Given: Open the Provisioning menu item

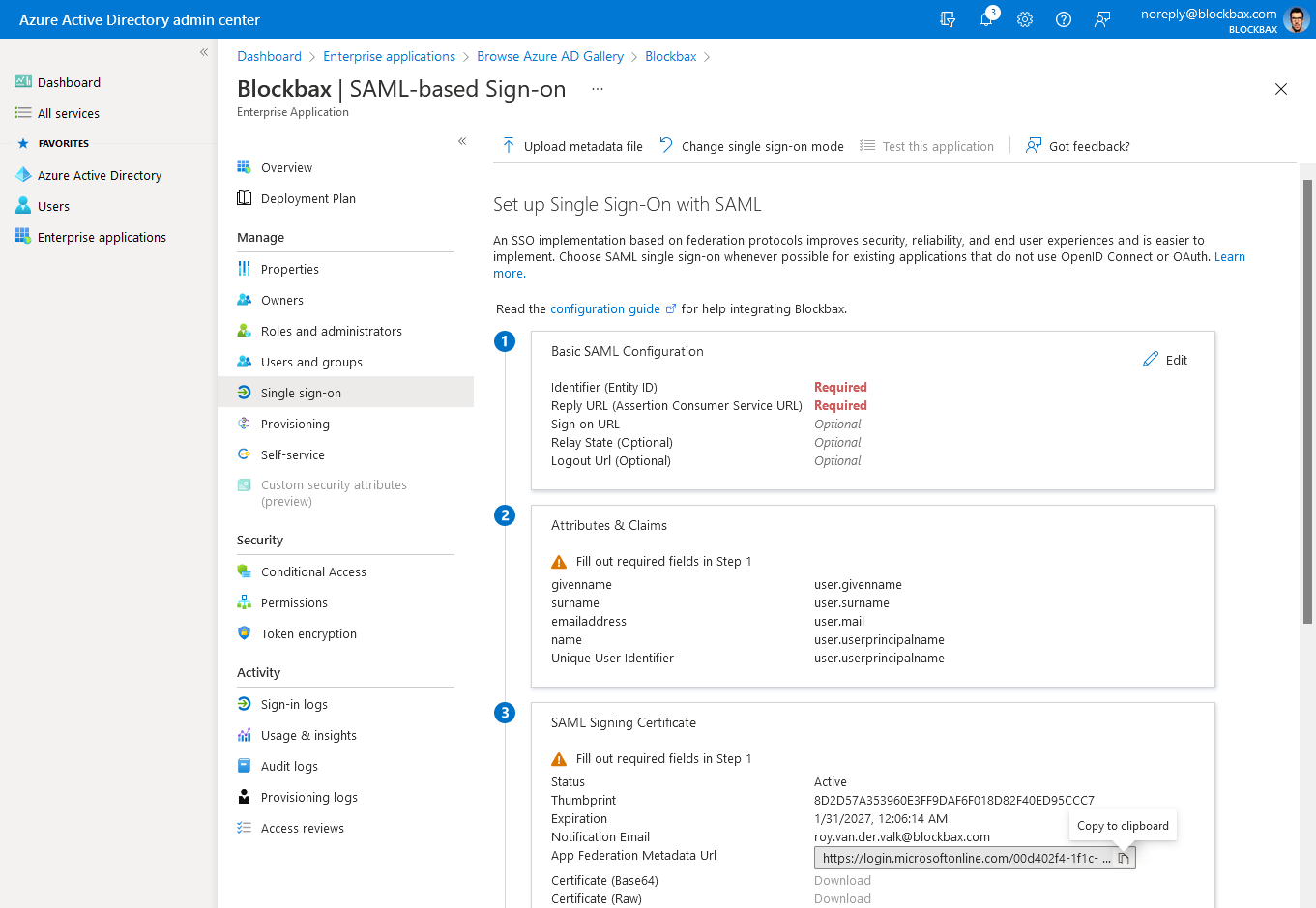Looking at the screenshot, I should pyautogui.click(x=295, y=424).
